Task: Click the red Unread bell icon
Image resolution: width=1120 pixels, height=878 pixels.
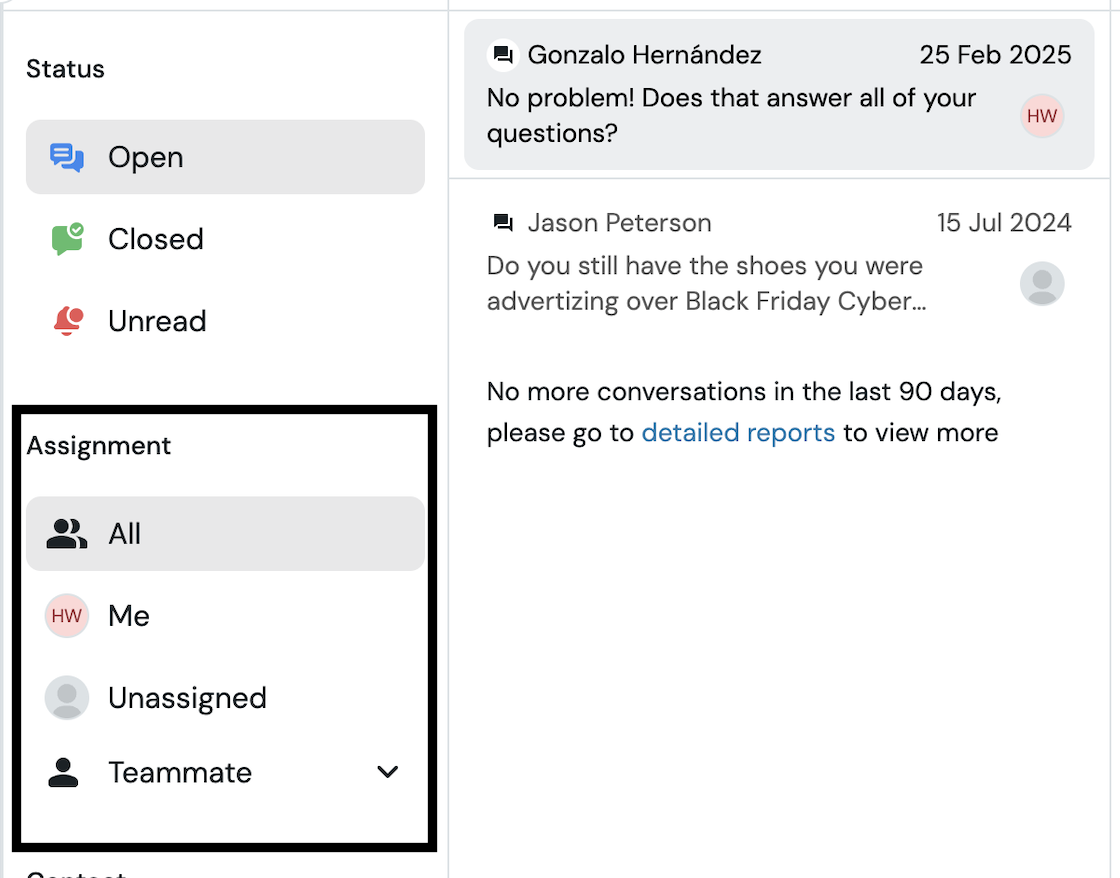Action: coord(69,321)
